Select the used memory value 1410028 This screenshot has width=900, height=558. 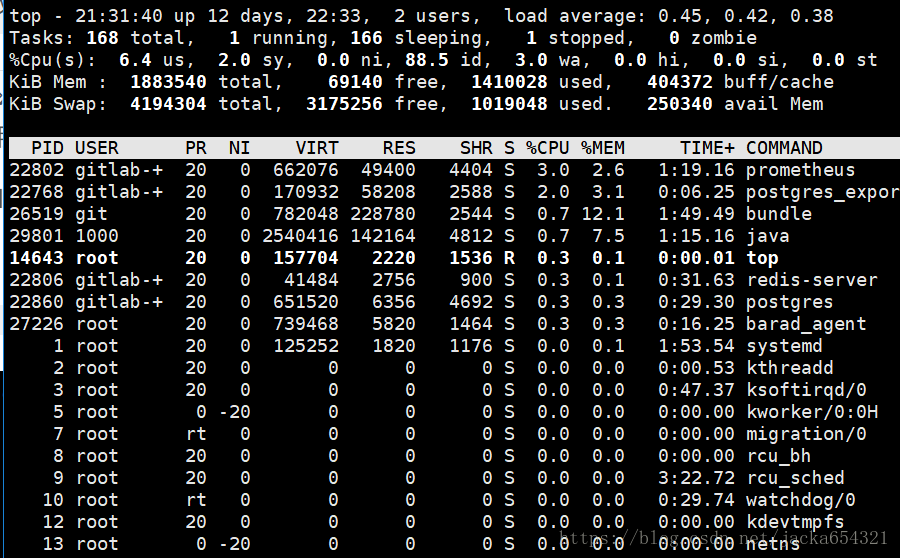pyautogui.click(x=509, y=82)
